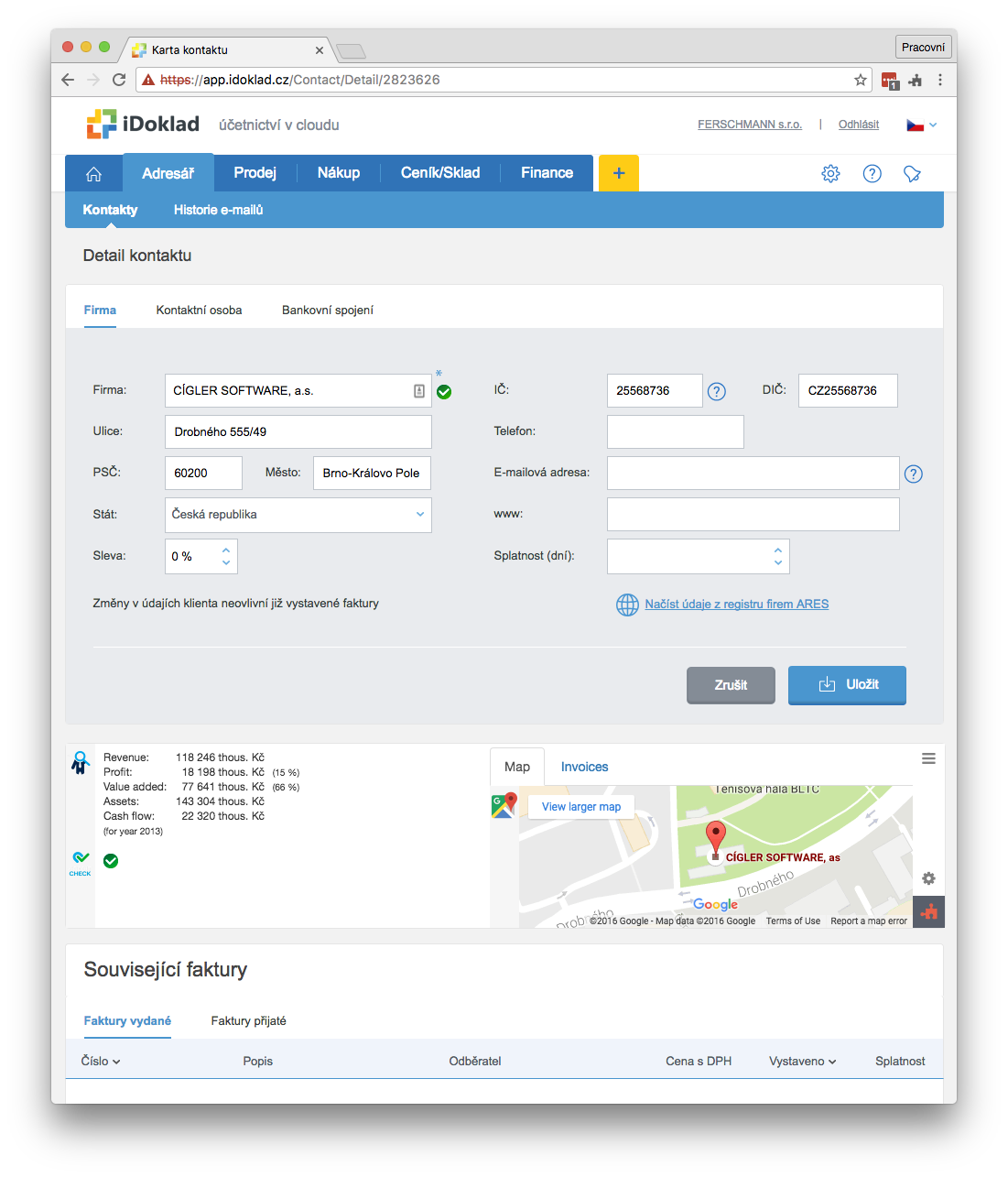Go back using the browser back arrow

tap(68, 80)
